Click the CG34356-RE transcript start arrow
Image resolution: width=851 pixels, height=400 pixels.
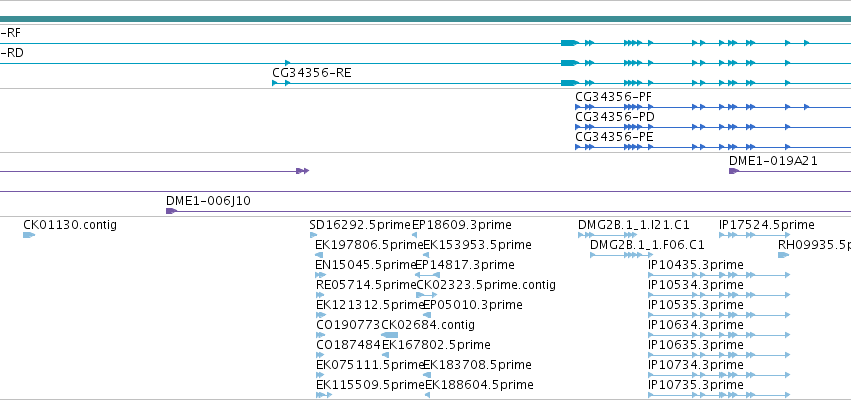coord(275,83)
